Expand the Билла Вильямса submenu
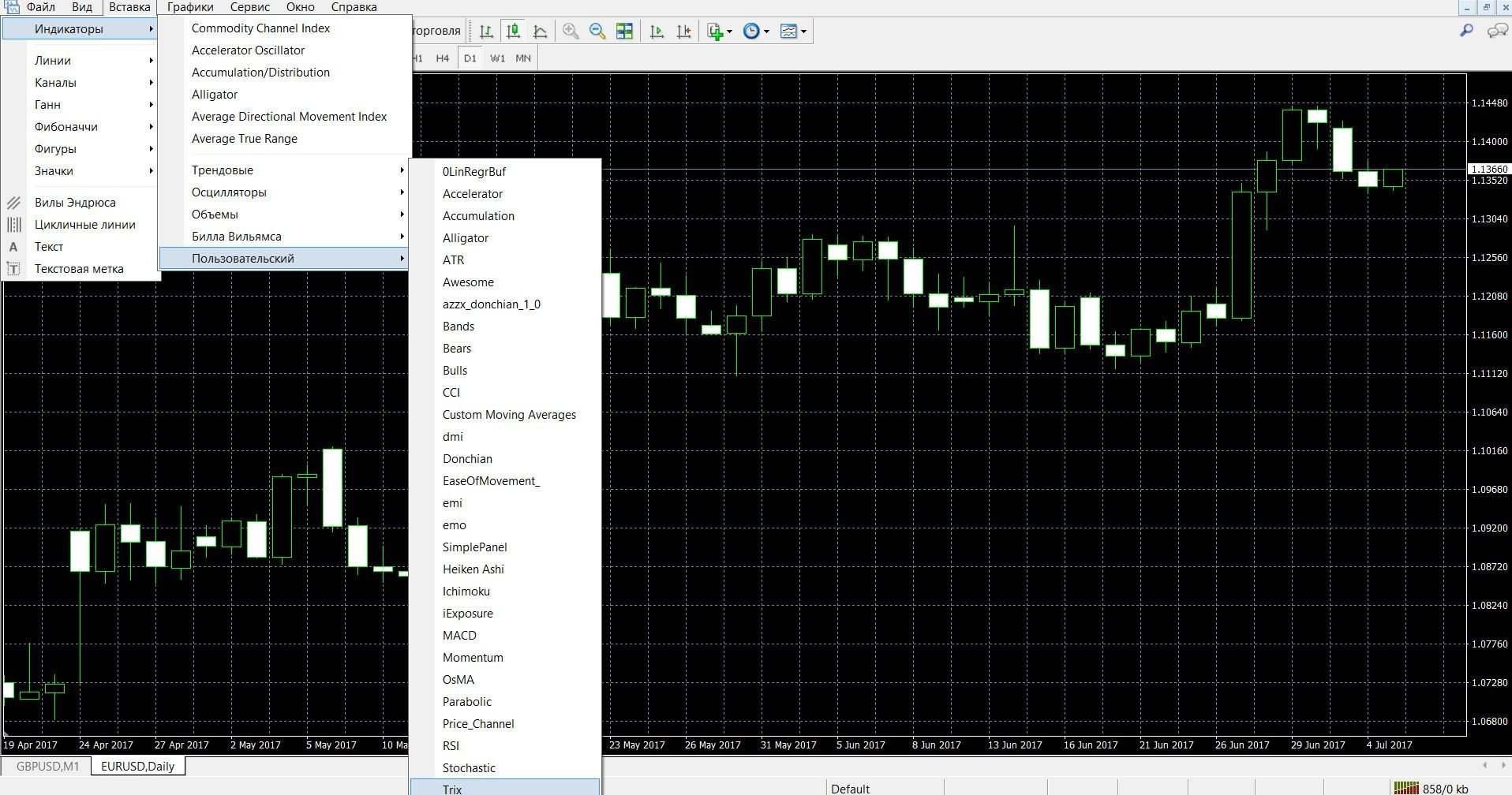Screen dimensions: 1512x795 (x=284, y=237)
